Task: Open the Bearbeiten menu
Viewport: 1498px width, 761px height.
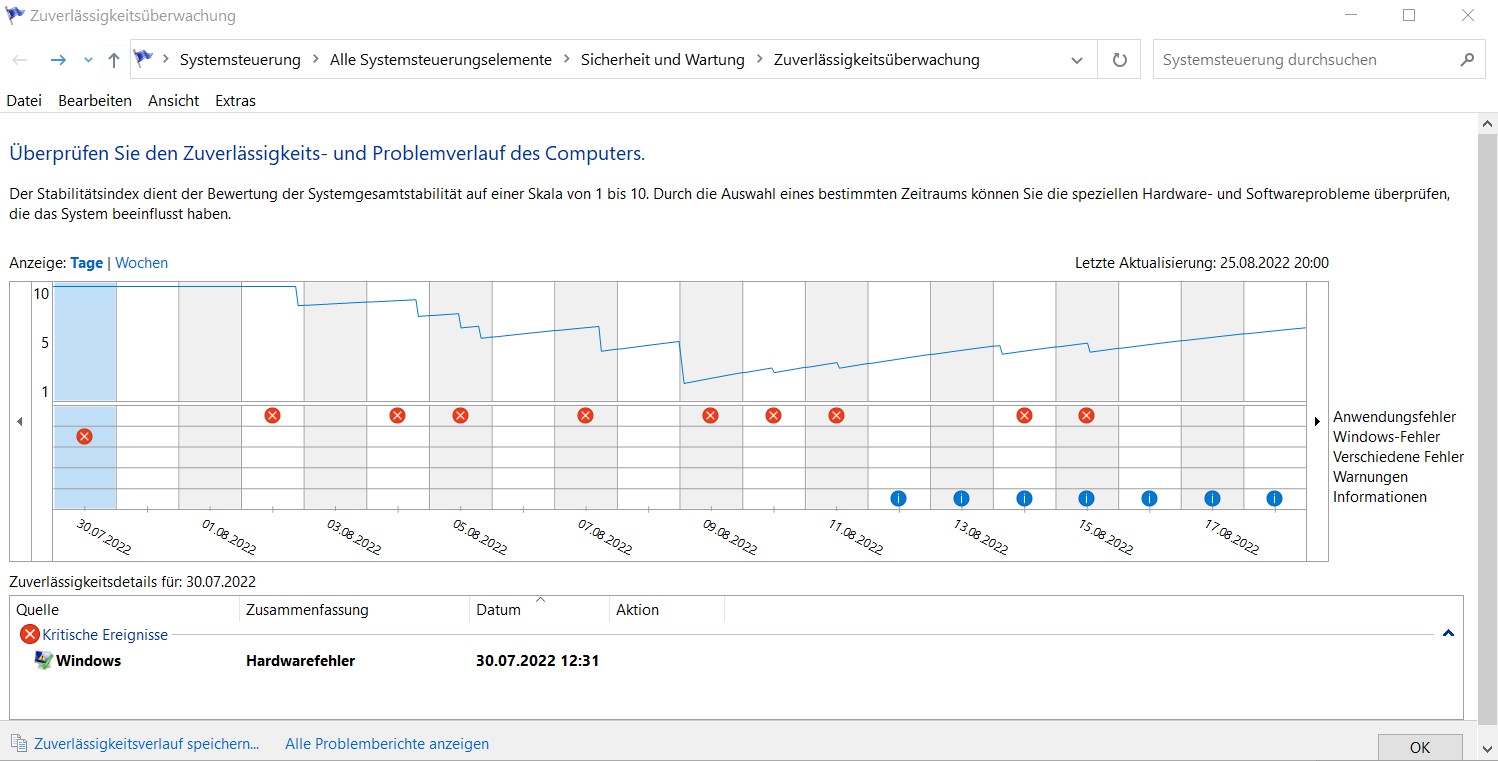Action: (x=95, y=100)
